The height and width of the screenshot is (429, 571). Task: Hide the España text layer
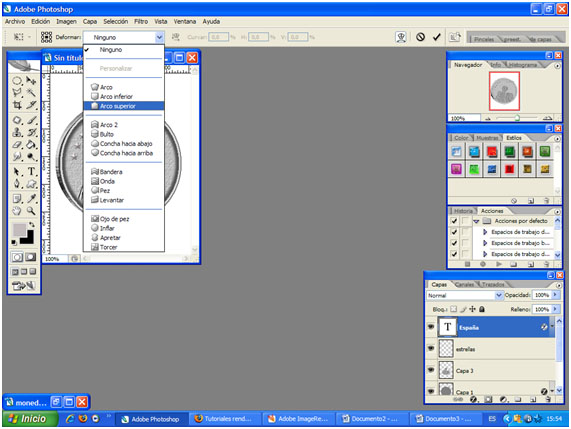click(431, 327)
